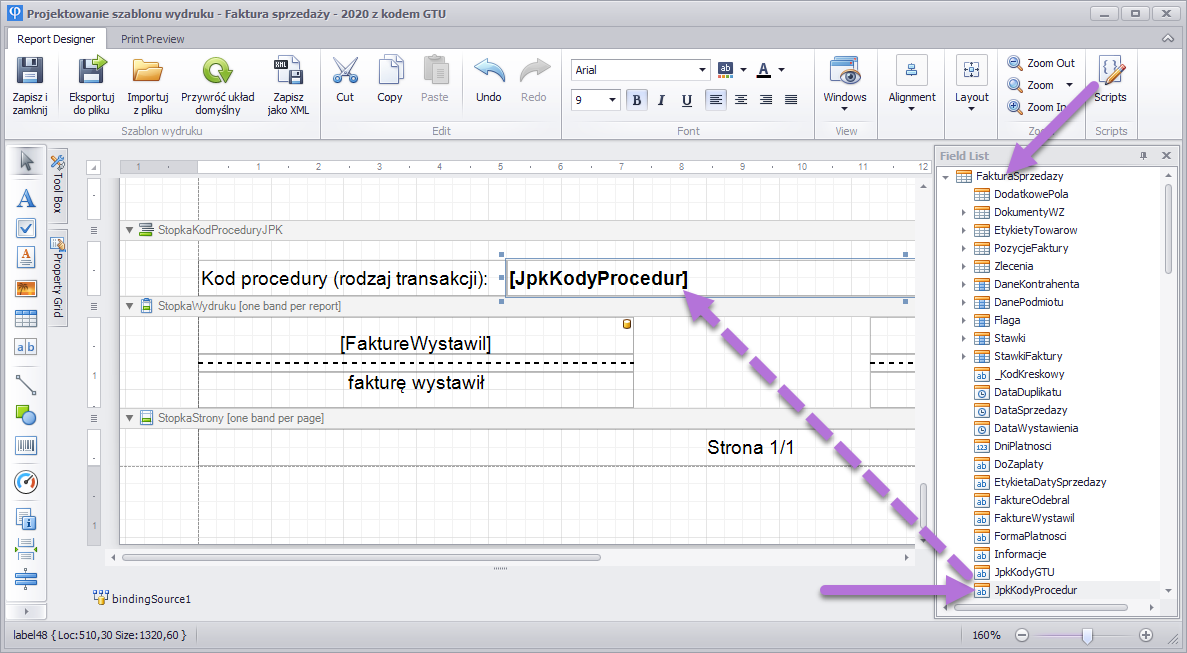Image resolution: width=1187 pixels, height=653 pixels.
Task: Click the Cut scissors icon
Action: 345,72
